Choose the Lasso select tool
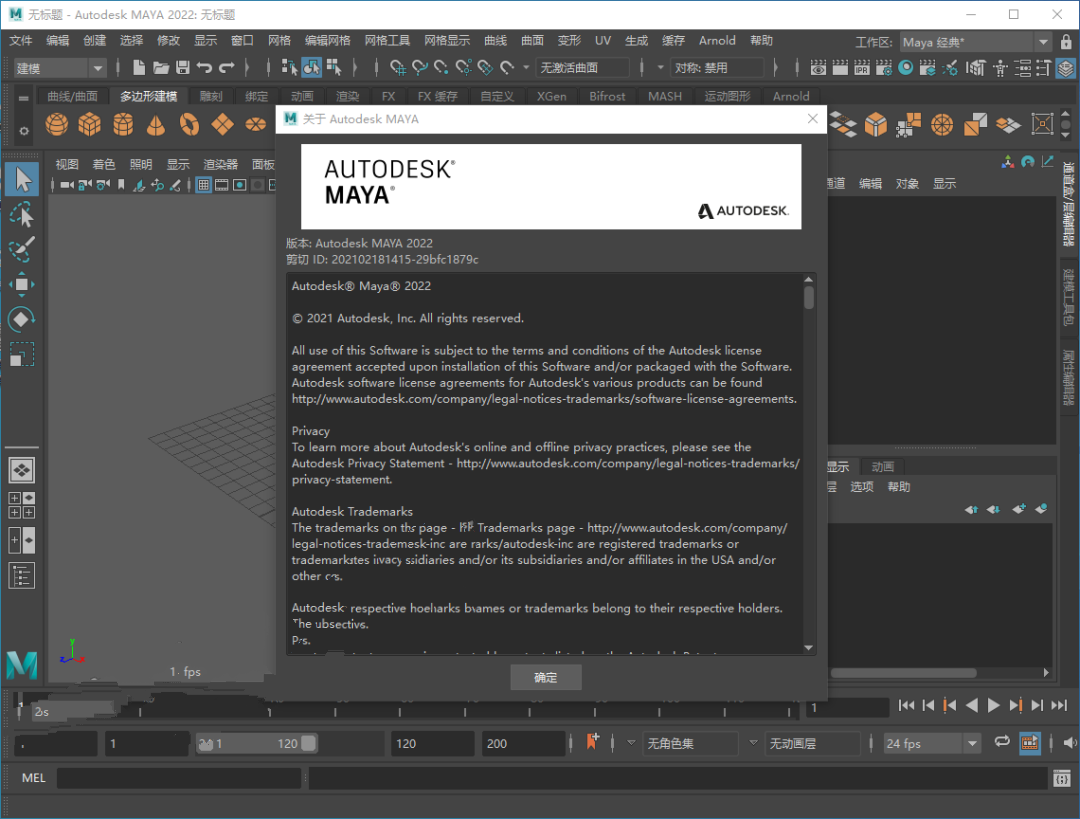 [22, 215]
